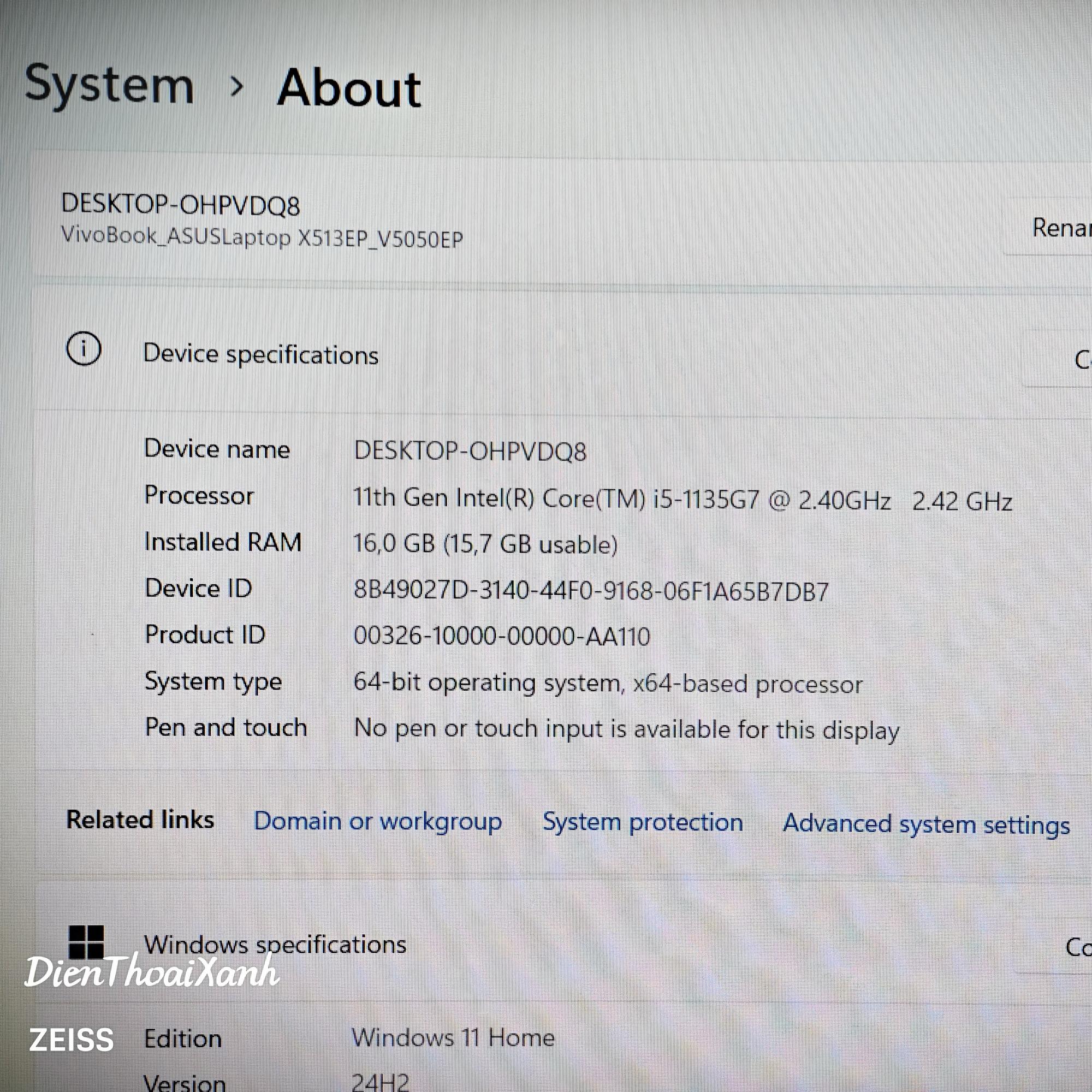The image size is (1092, 1092).
Task: Go back to System in the breadcrumb
Action: click(109, 85)
